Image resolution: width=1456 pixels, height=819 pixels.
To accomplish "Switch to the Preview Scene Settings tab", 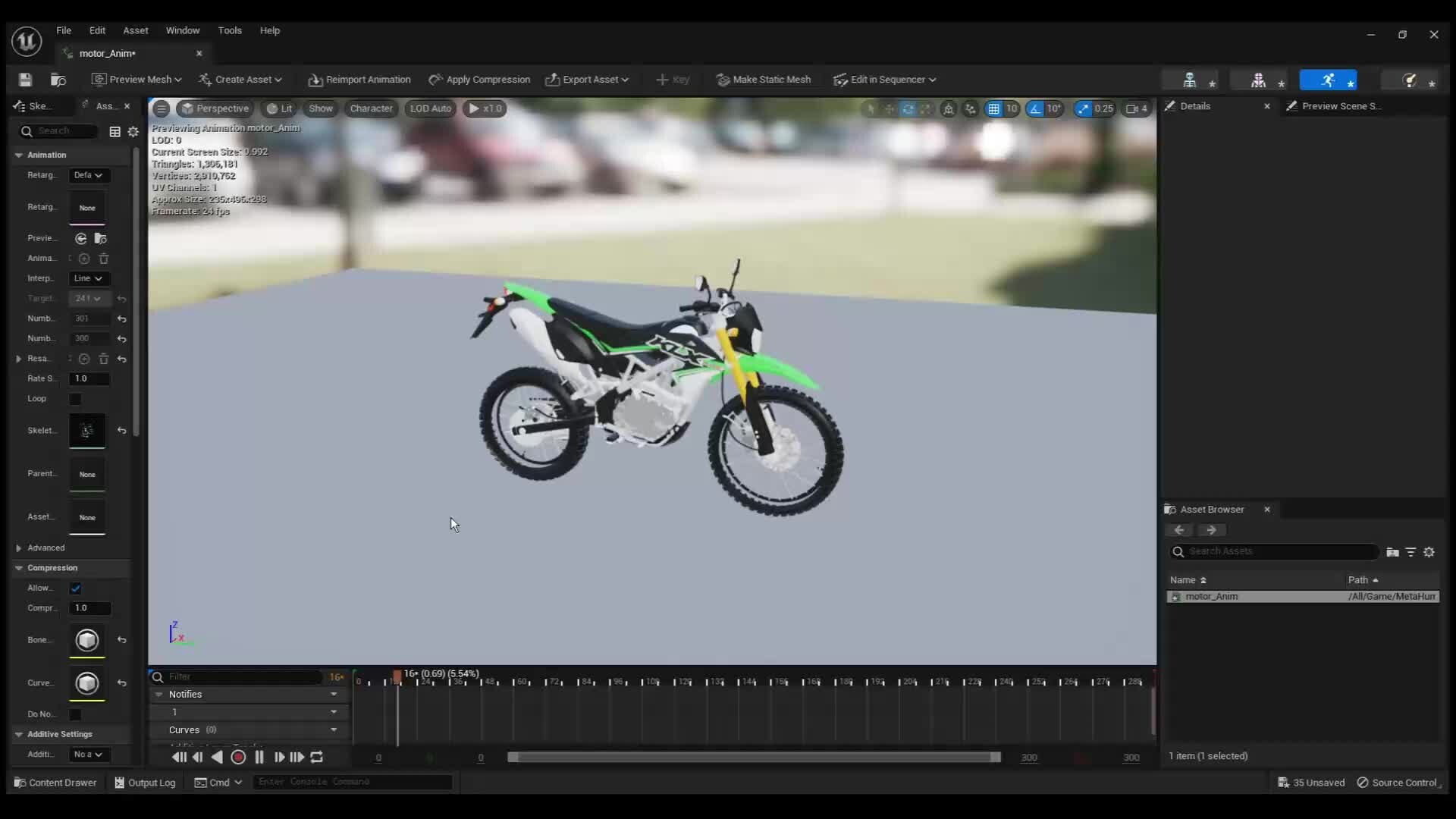I will click(1339, 106).
